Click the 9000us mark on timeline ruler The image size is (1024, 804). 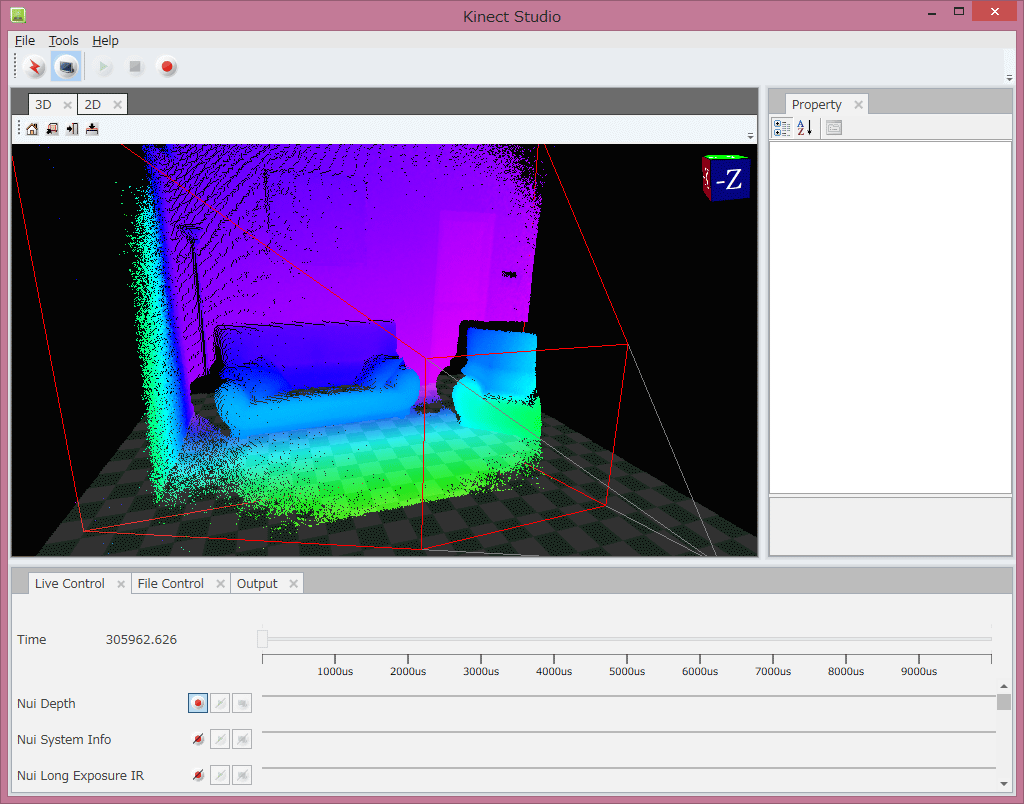(919, 671)
